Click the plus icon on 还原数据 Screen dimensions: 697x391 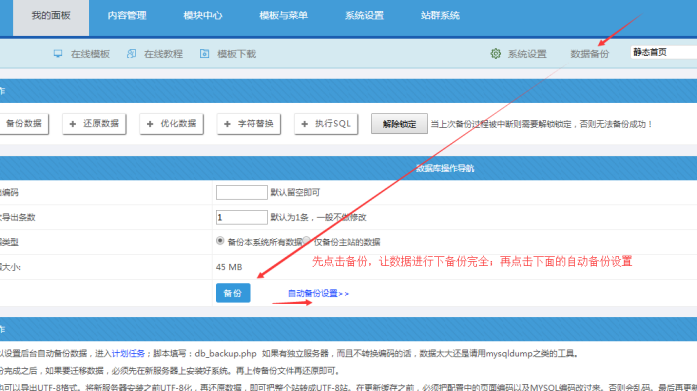[x=73, y=124]
